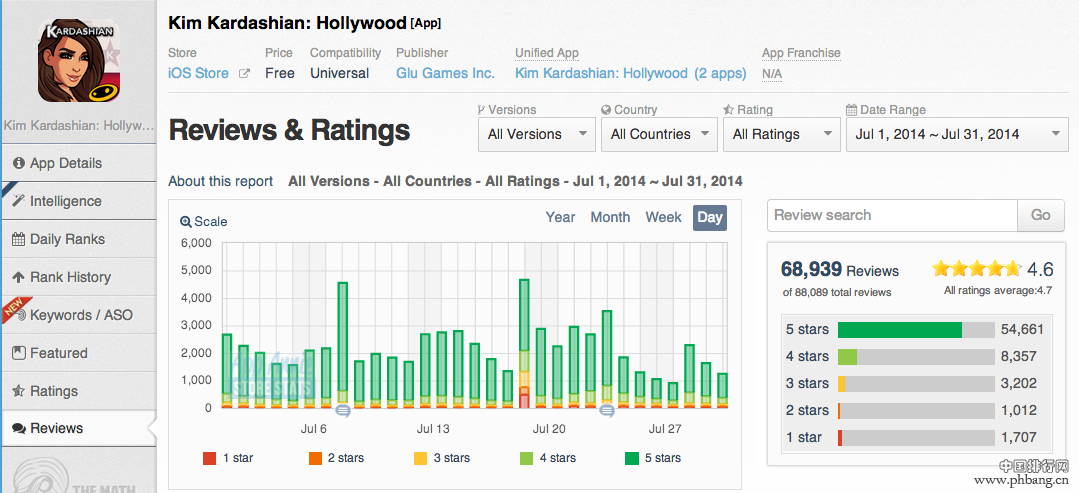
Task: Switch chart to Month view
Action: [610, 217]
